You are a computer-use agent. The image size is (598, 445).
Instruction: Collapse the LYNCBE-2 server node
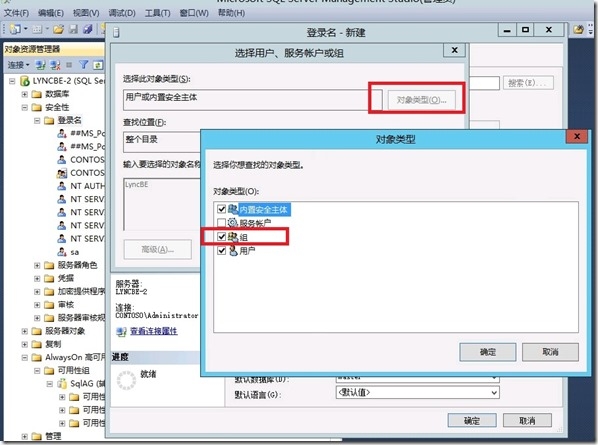12,81
